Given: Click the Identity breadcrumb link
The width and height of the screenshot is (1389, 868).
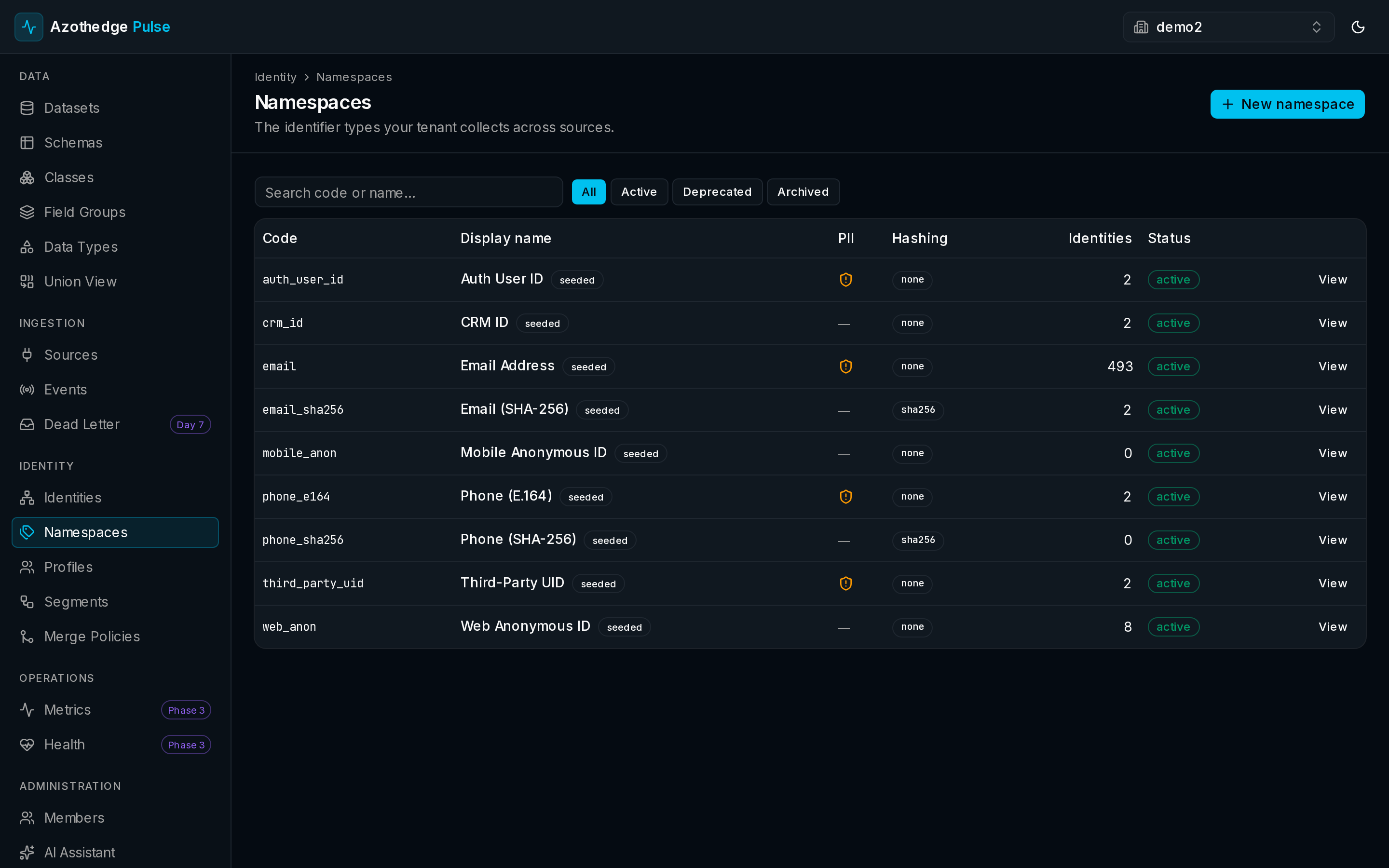Looking at the screenshot, I should (275, 77).
